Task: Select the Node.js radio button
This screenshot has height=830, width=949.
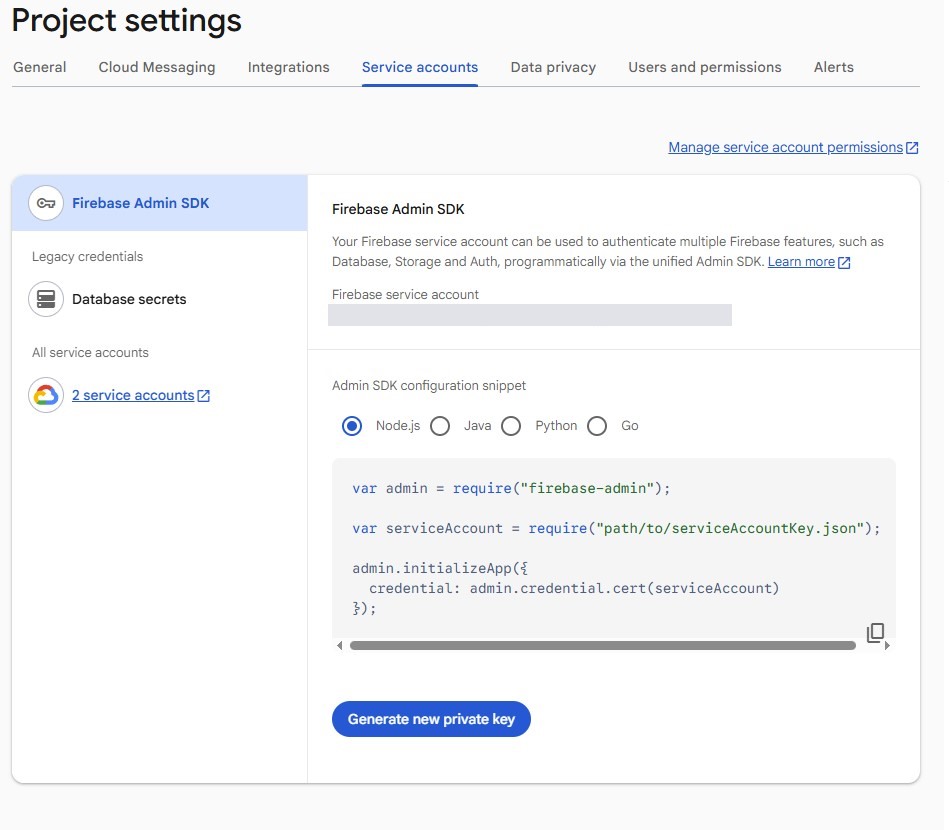Action: 352,426
